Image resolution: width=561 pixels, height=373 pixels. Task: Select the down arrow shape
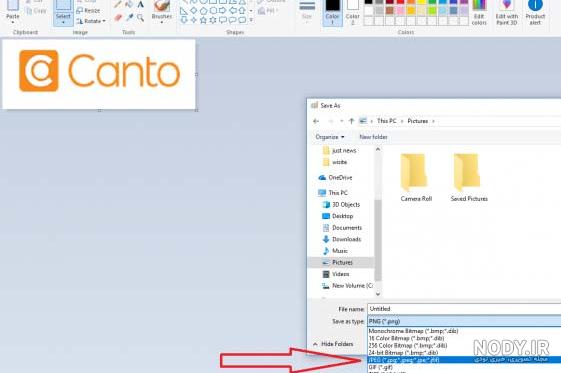tap(184, 20)
